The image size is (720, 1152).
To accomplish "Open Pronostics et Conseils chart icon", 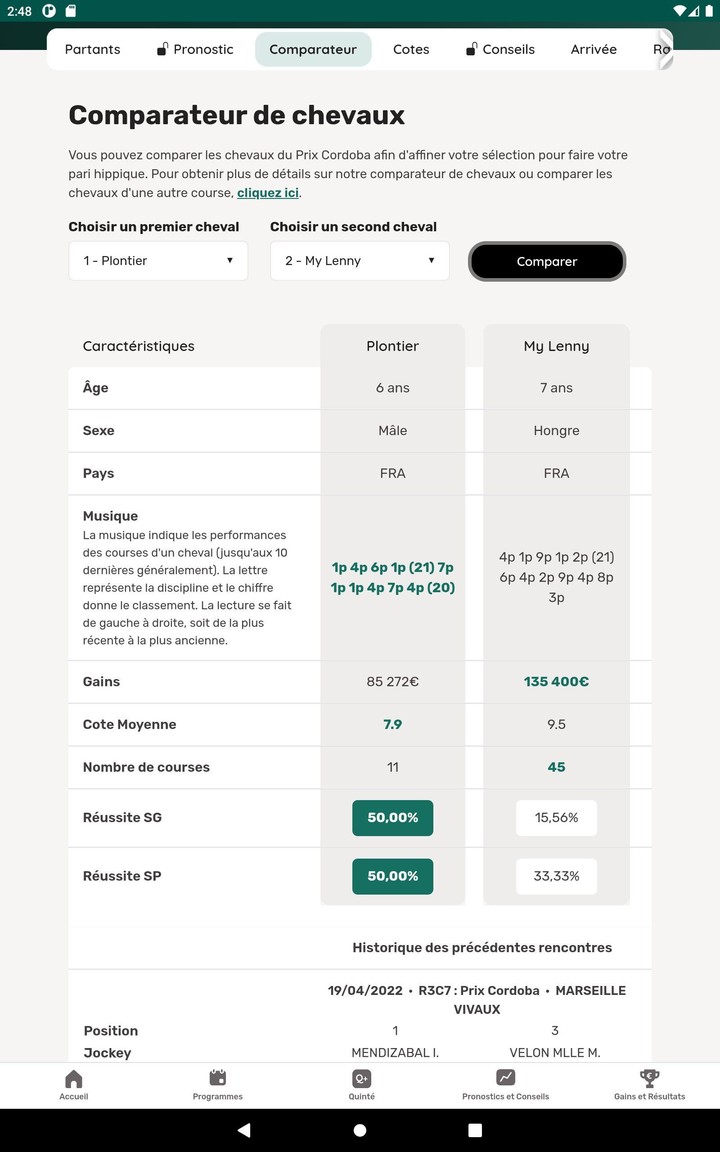I will click(x=505, y=1078).
